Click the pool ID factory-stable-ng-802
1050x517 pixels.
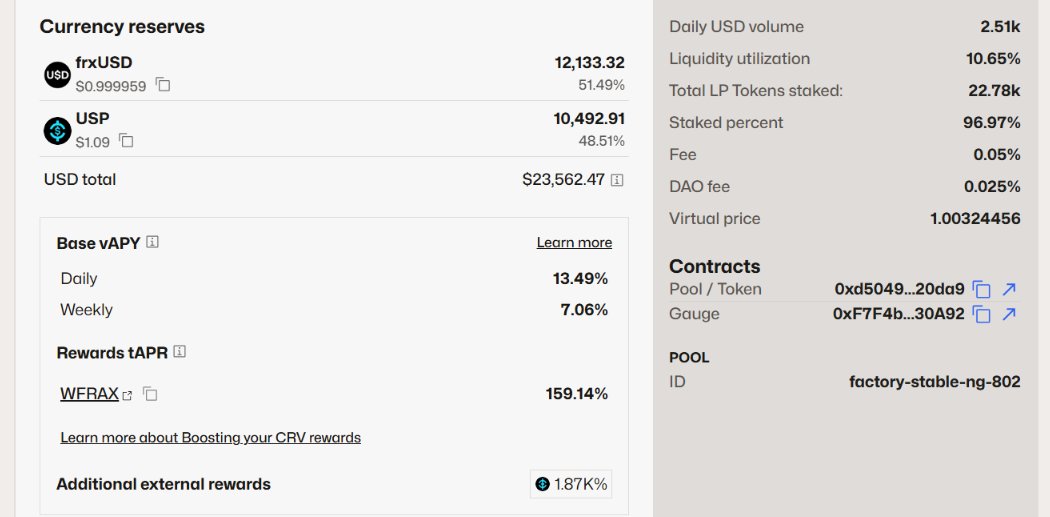(935, 382)
